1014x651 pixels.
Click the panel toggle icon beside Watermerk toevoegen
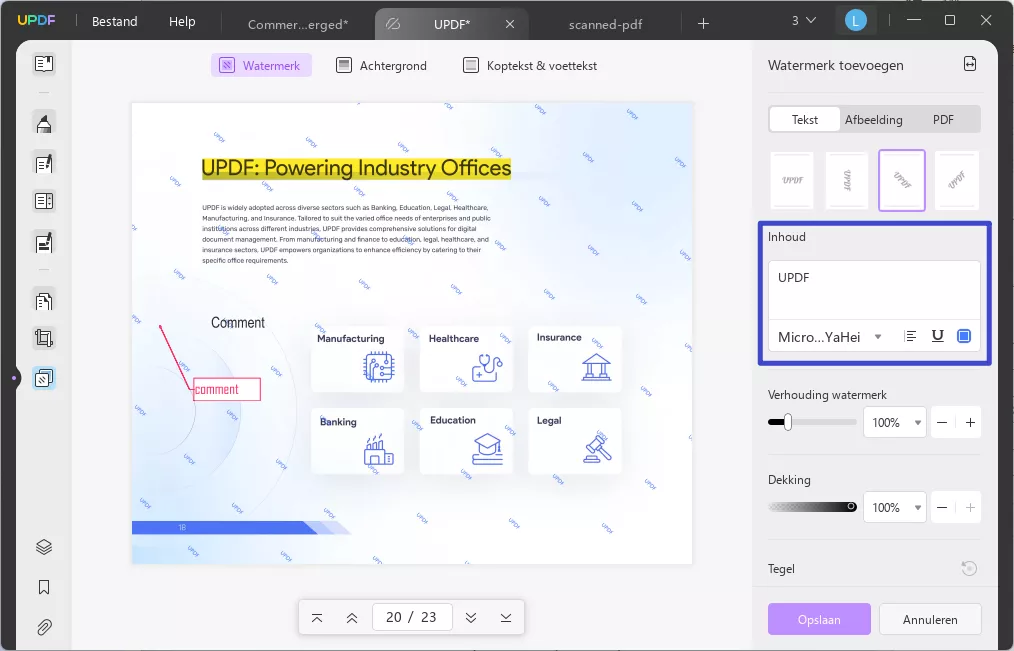(x=969, y=64)
